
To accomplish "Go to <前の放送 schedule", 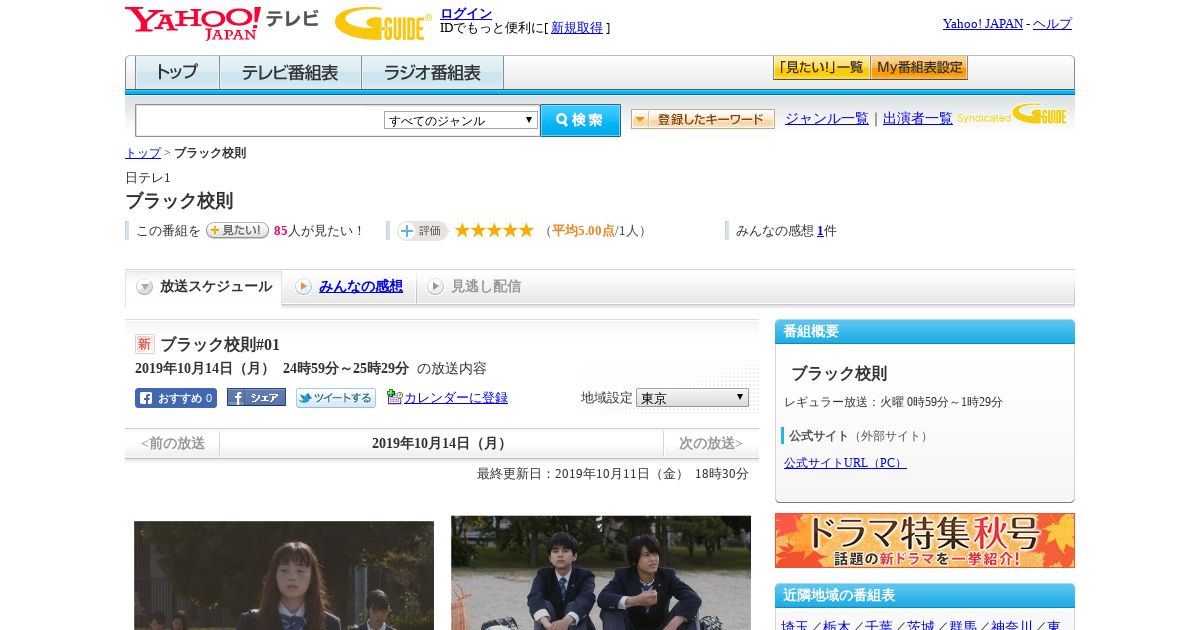I will tap(173, 443).
